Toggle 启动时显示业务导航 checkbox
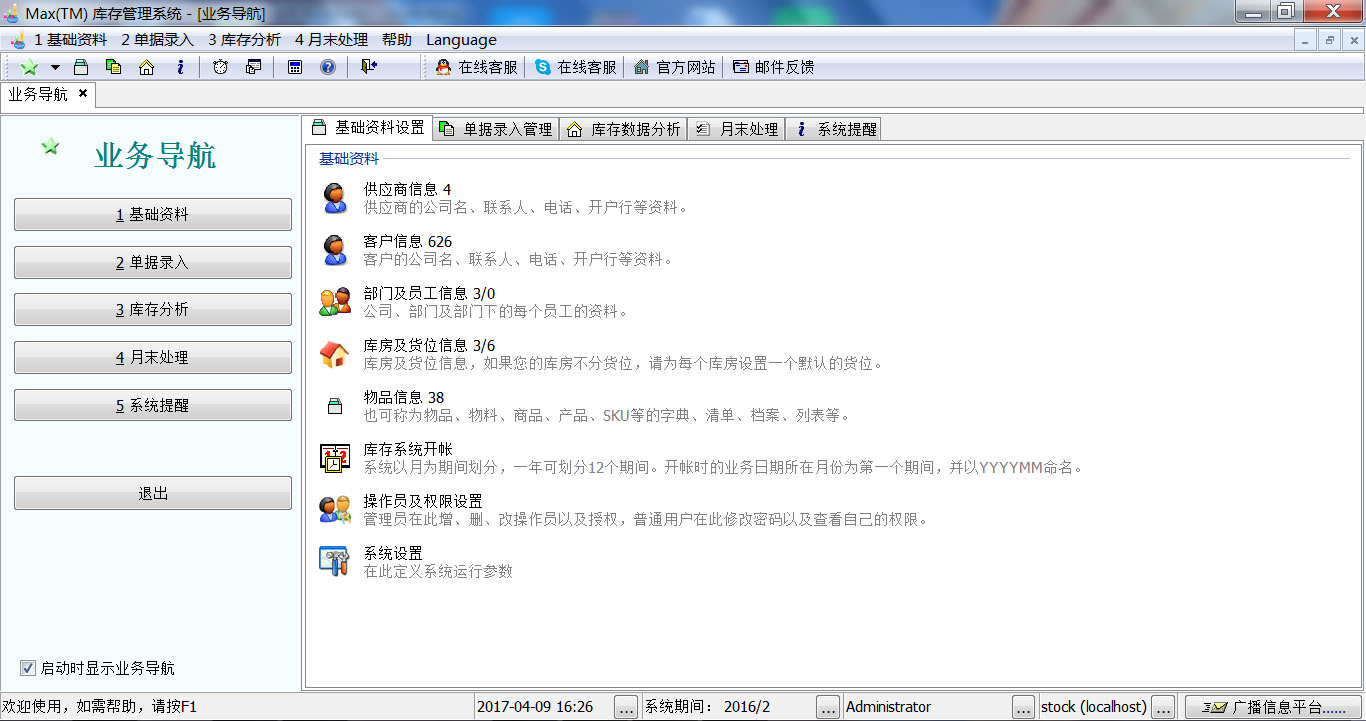This screenshot has height=721, width=1366. [x=27, y=668]
